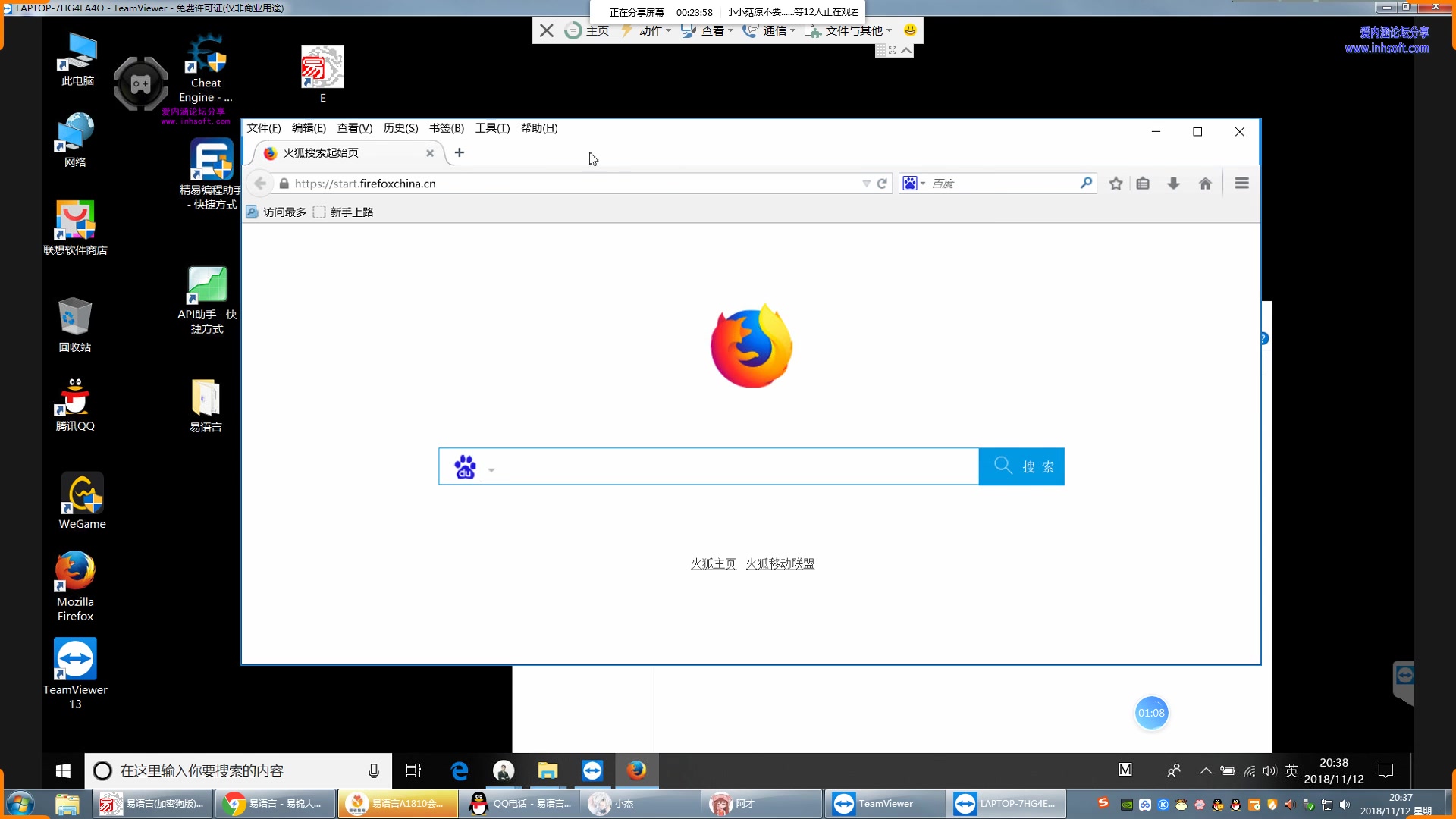Click blue 搜索 search button
This screenshot has height=819, width=1456.
(x=1021, y=466)
